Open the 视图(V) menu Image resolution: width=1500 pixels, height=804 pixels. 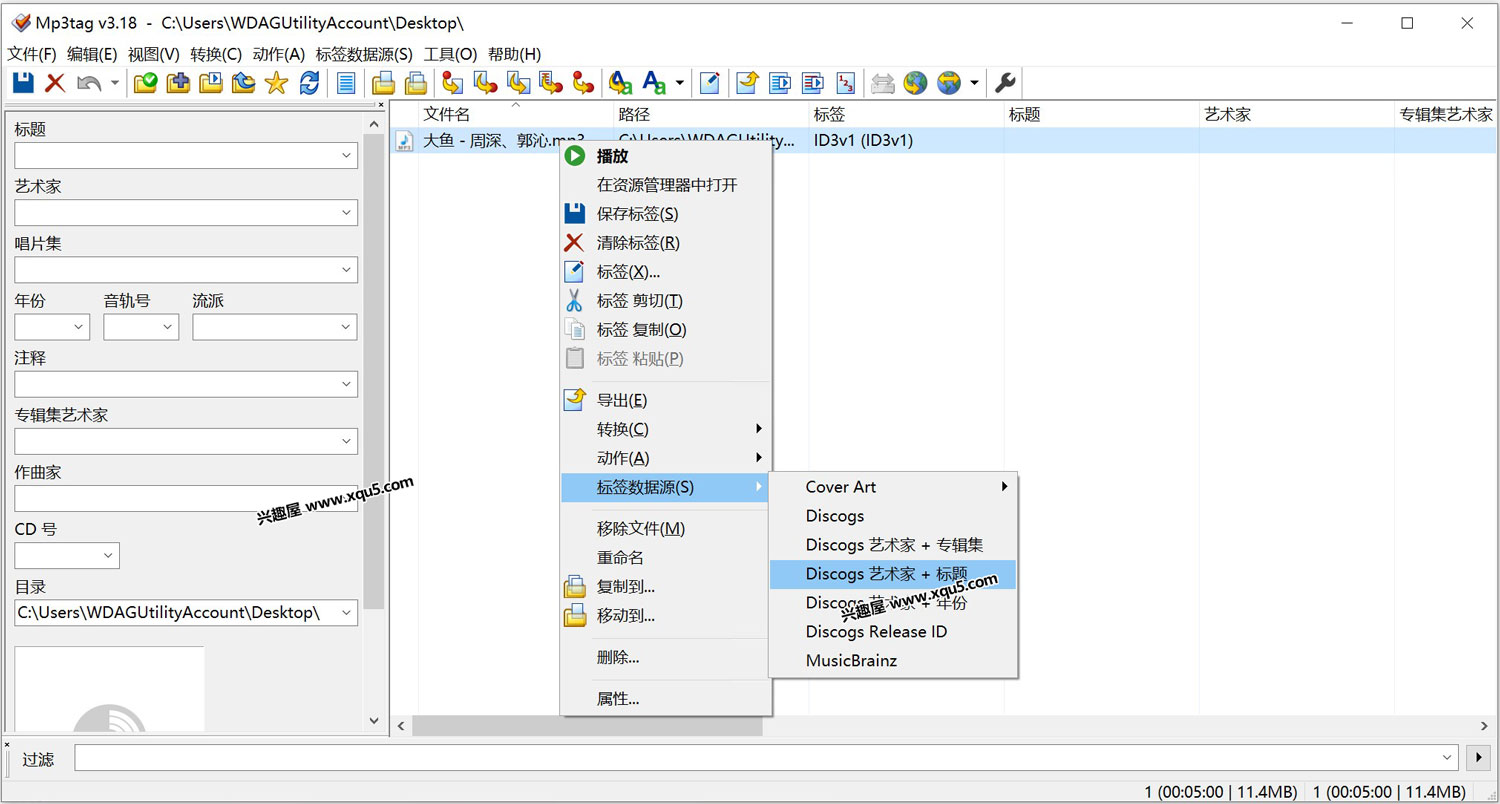pyautogui.click(x=154, y=54)
